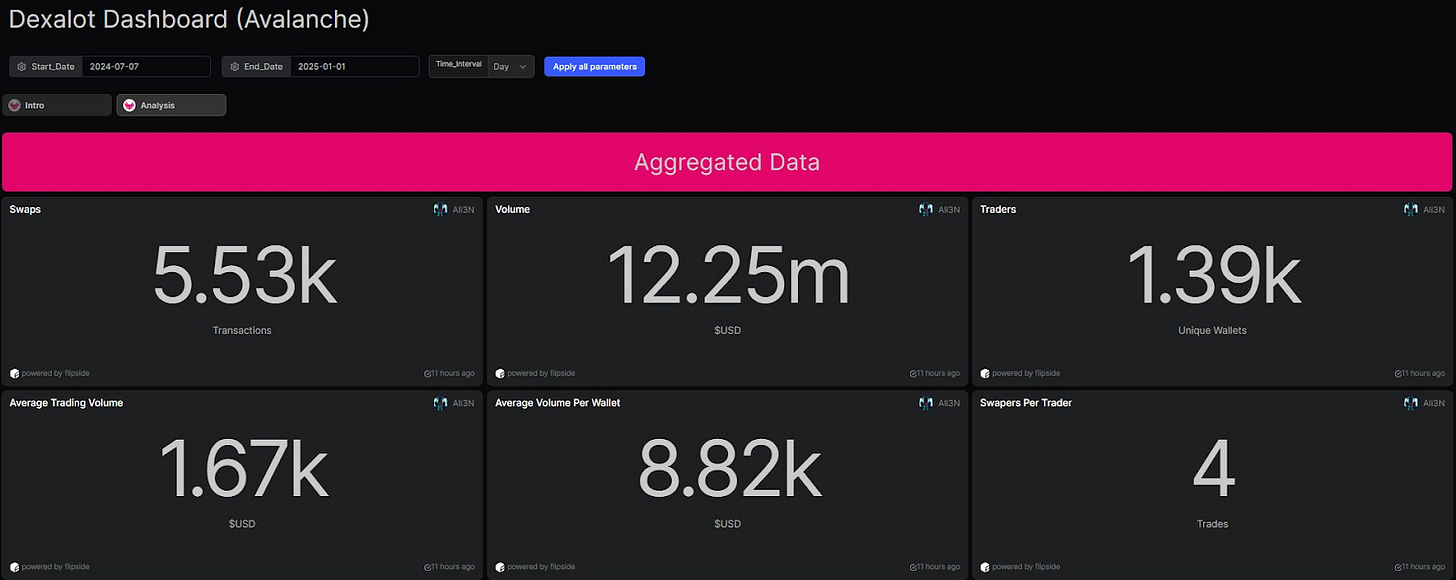1456x580 pixels.
Task: Open Ali3N link on Swapers Per Trader card
Action: (x=1434, y=403)
